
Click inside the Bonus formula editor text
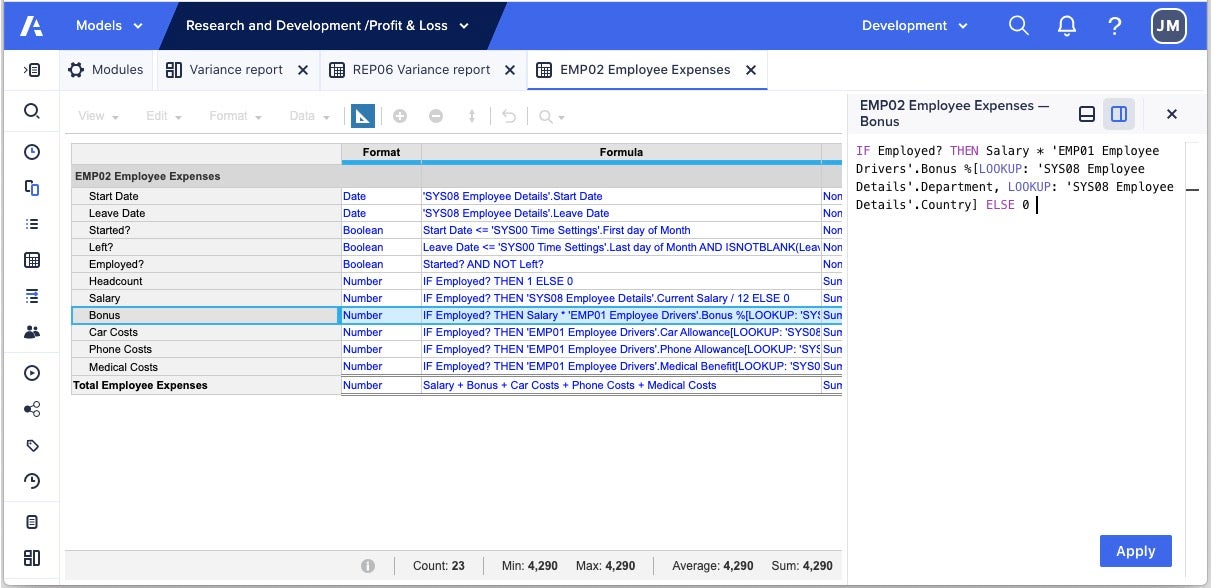pyautogui.click(x=1015, y=178)
